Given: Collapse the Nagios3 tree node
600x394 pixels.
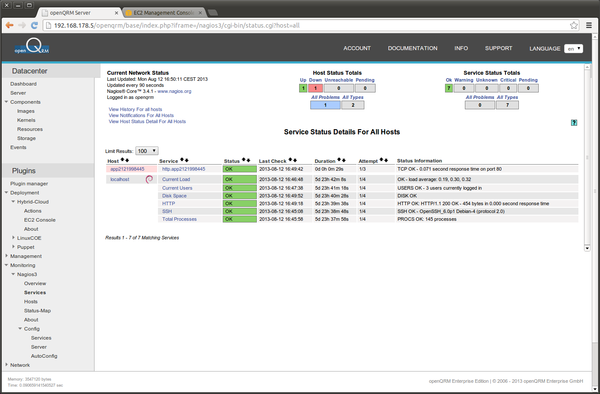Looking at the screenshot, I should pos(13,274).
